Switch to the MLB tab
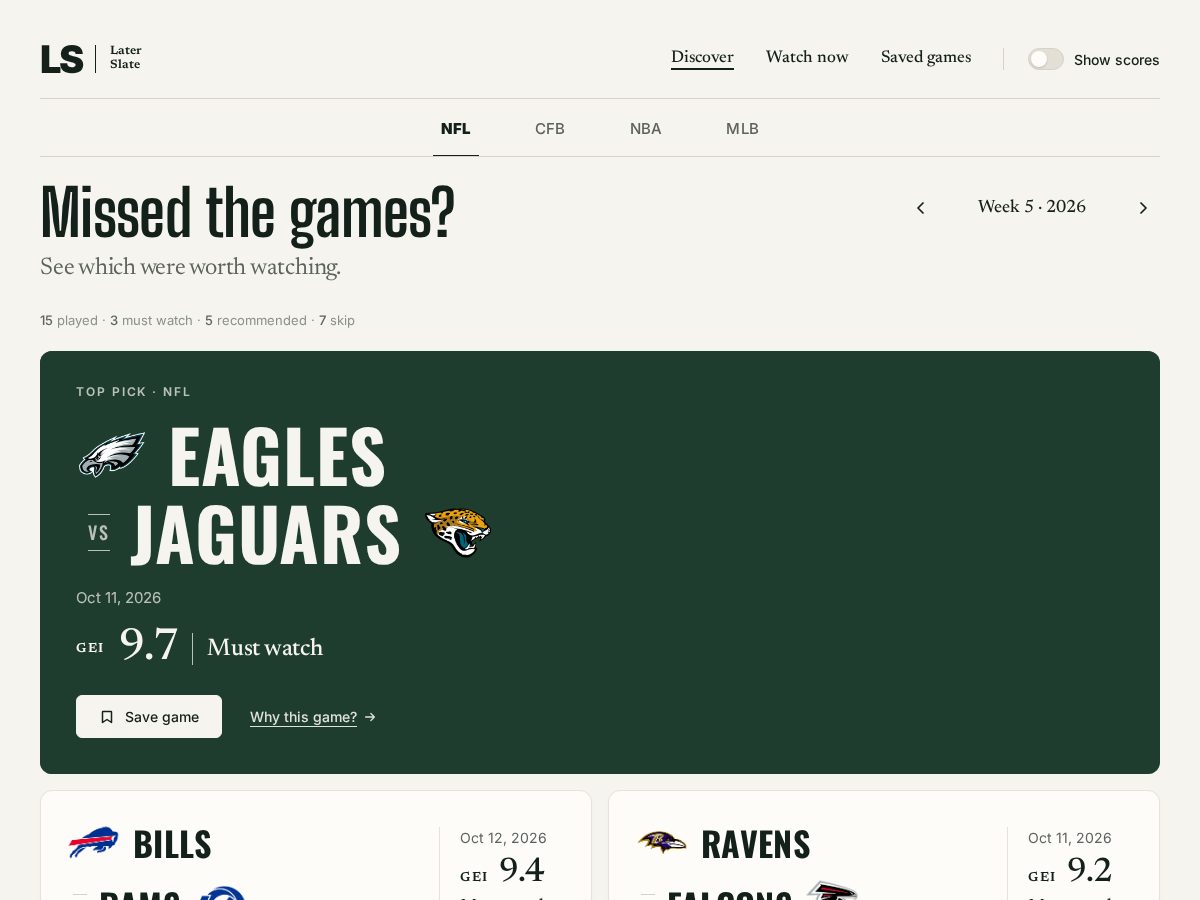The image size is (1200, 900). click(742, 129)
